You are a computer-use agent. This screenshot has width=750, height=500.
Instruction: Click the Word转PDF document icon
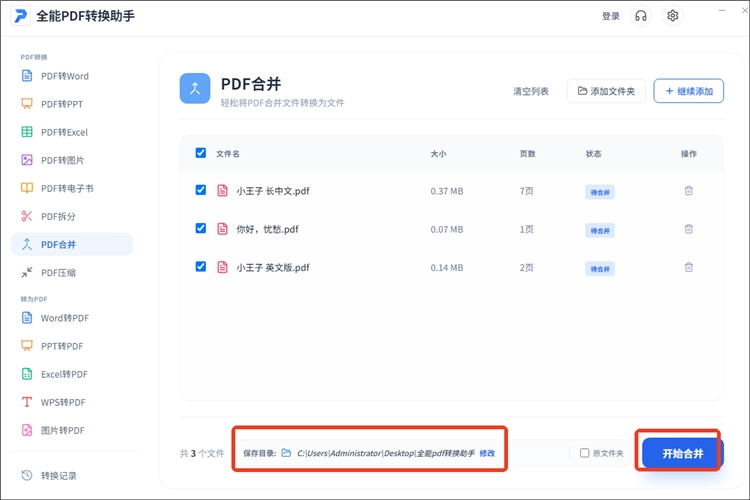(27, 318)
